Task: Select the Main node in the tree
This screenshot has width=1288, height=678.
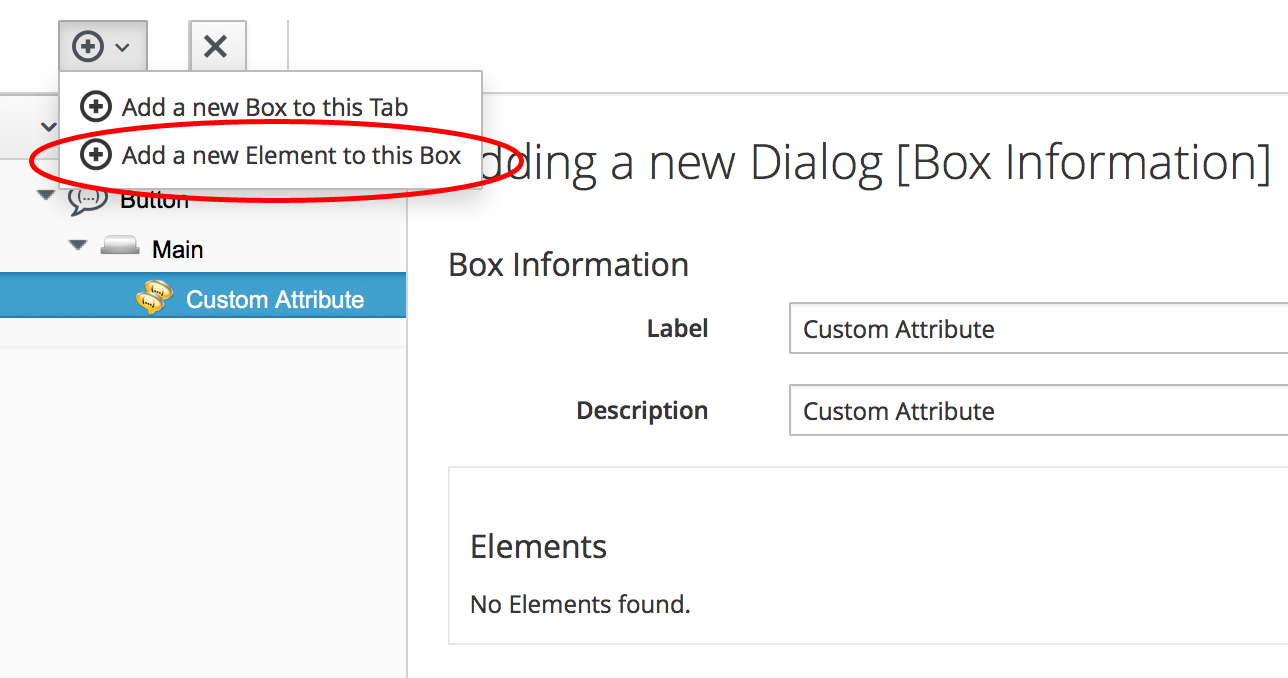Action: (x=178, y=249)
